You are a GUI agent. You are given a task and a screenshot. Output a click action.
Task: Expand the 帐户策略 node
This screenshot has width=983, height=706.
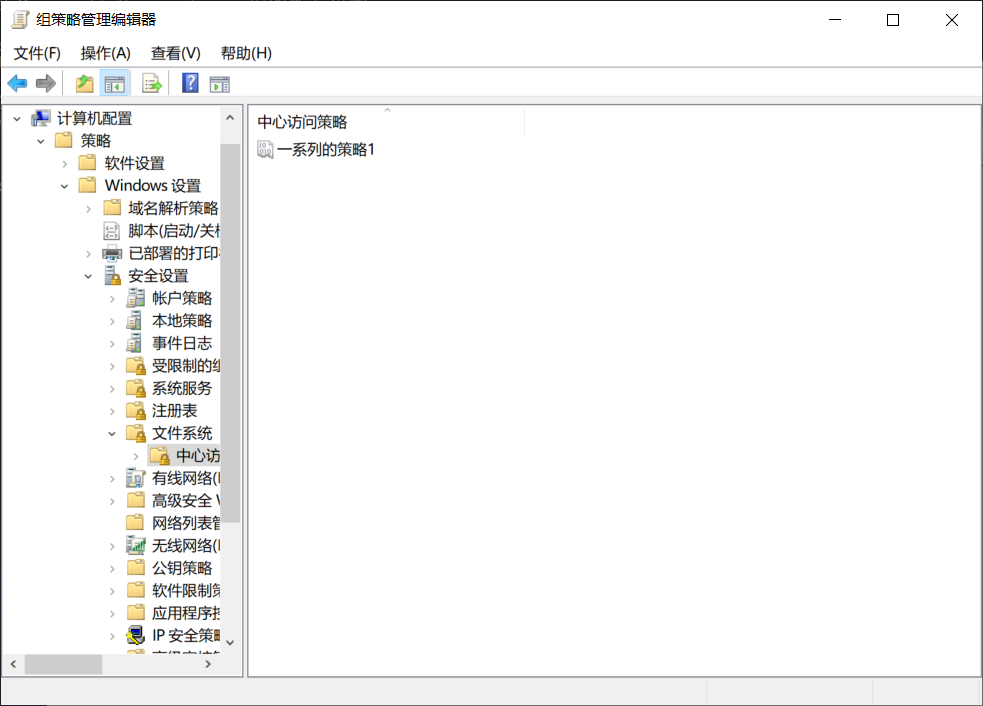click(112, 298)
